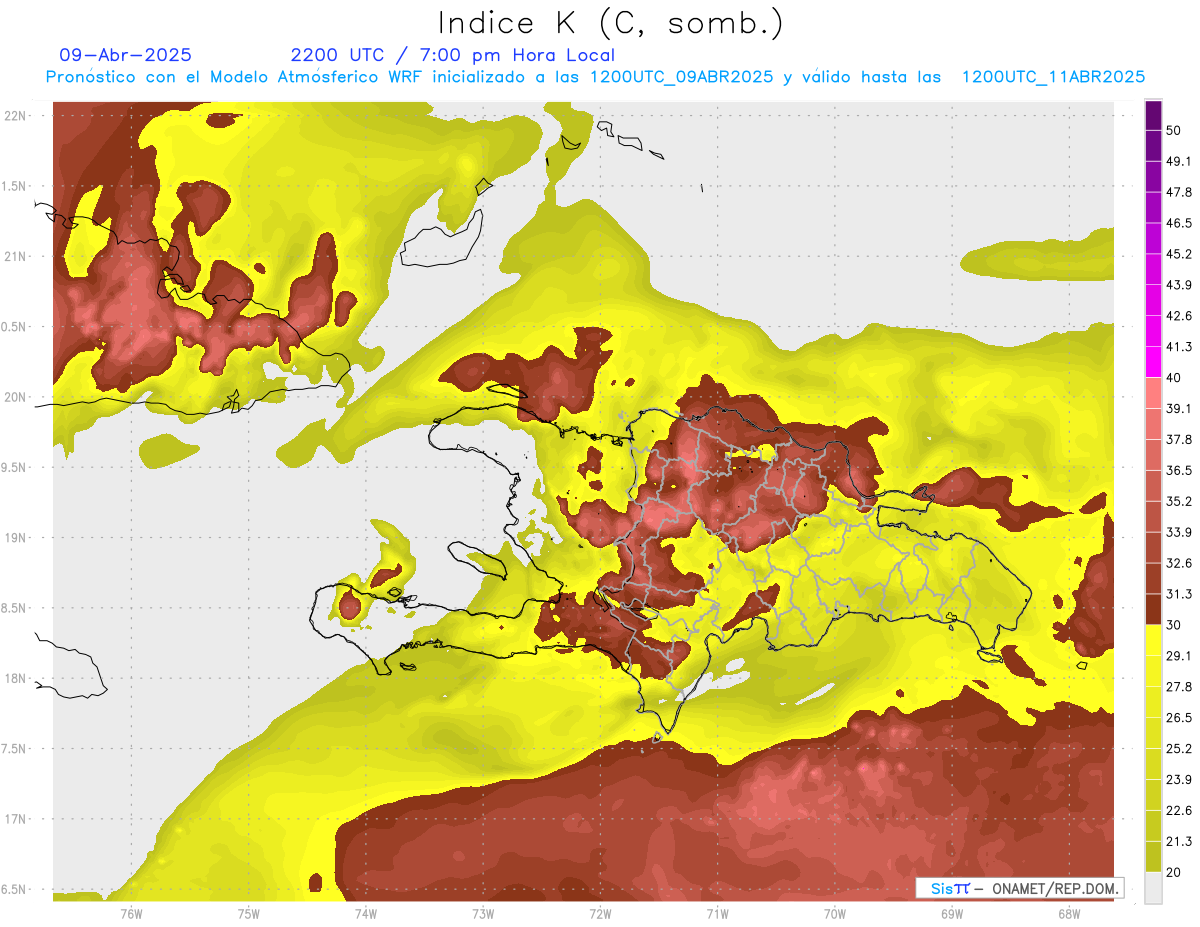Viewport: 1200px width, 927px height.
Task: Click the "39.1" value on the color scale
Action: [x=1179, y=409]
